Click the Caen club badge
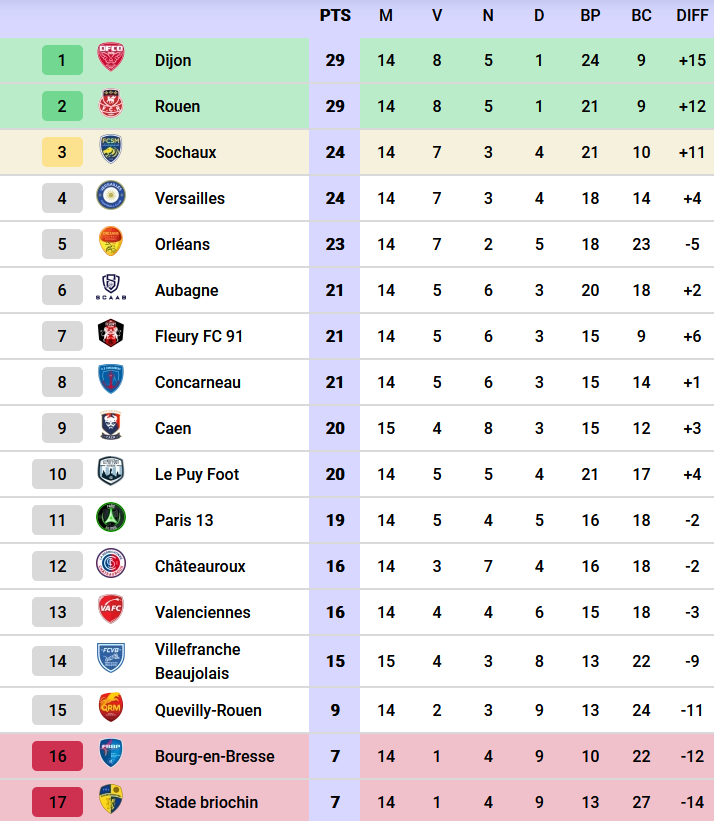This screenshot has width=714, height=821. (x=111, y=426)
